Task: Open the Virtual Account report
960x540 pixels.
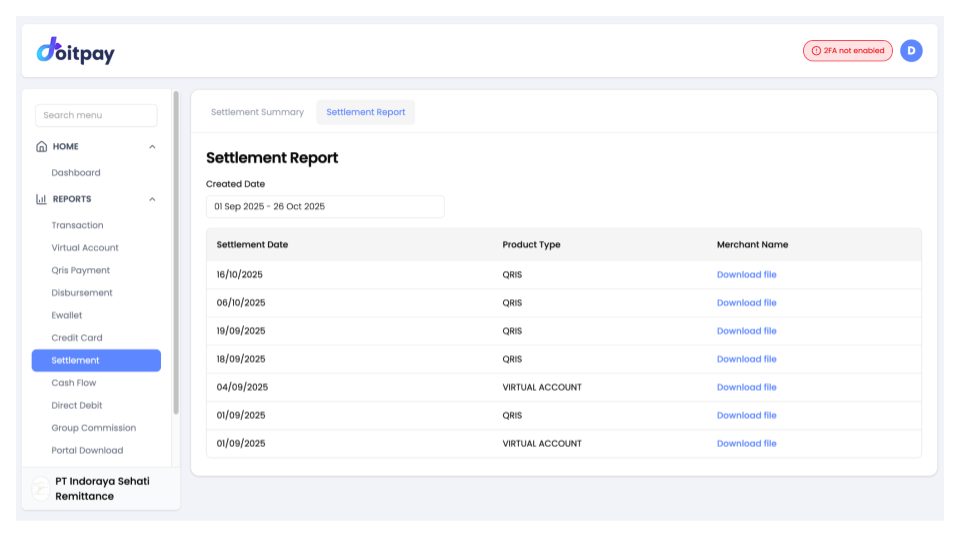Action: [85, 248]
